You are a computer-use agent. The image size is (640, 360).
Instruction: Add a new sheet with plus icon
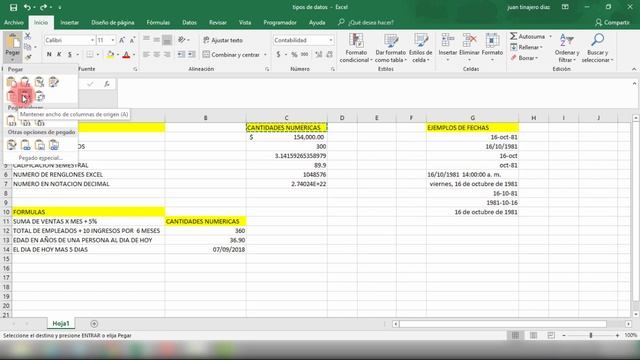[x=94, y=324]
